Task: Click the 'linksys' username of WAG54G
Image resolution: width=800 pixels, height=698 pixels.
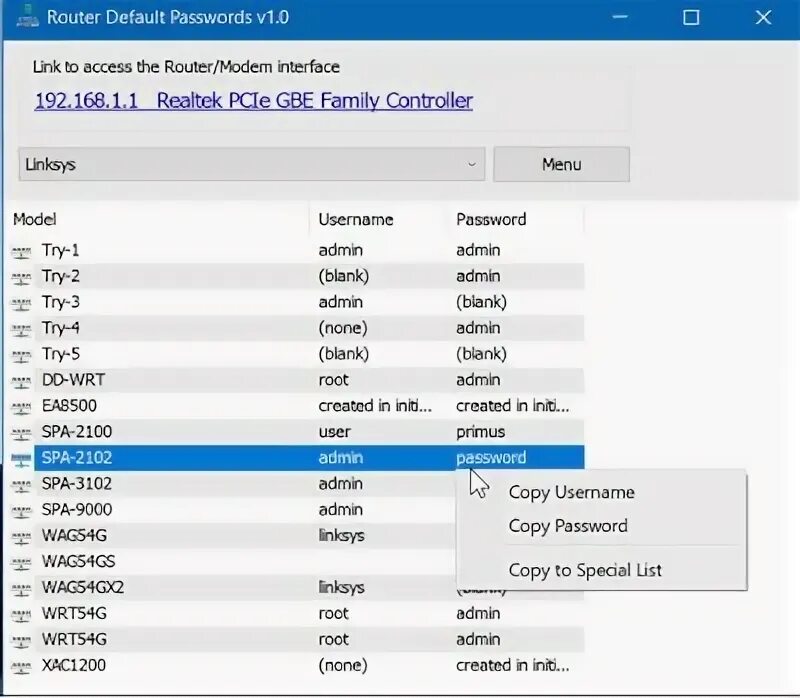Action: pos(341,536)
